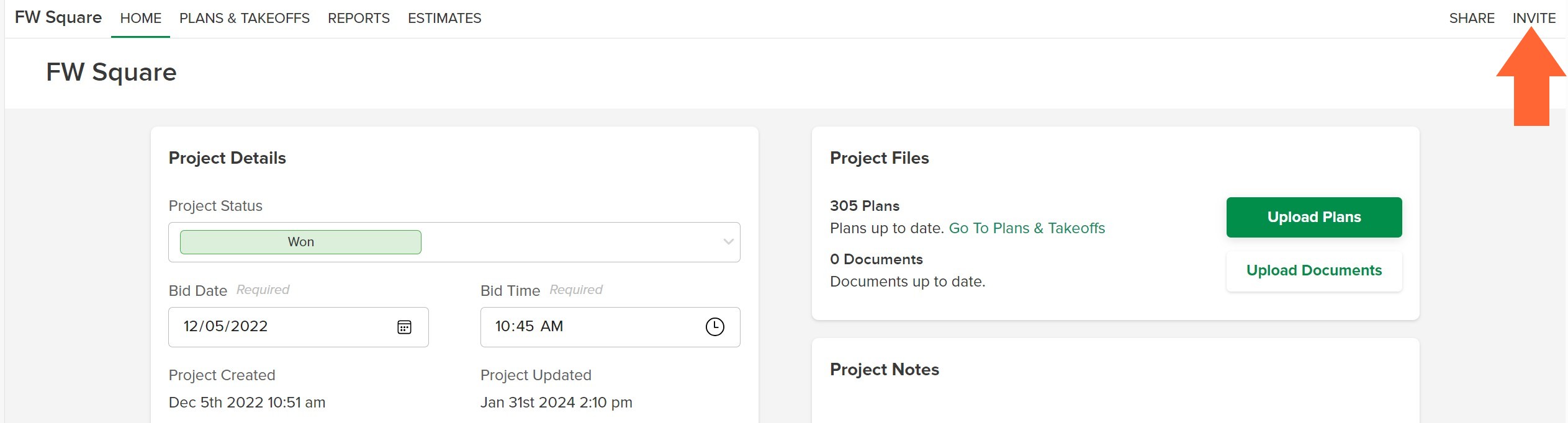This screenshot has width=1568, height=423.
Task: Open the Bid Time clock picker icon
Action: (x=714, y=327)
